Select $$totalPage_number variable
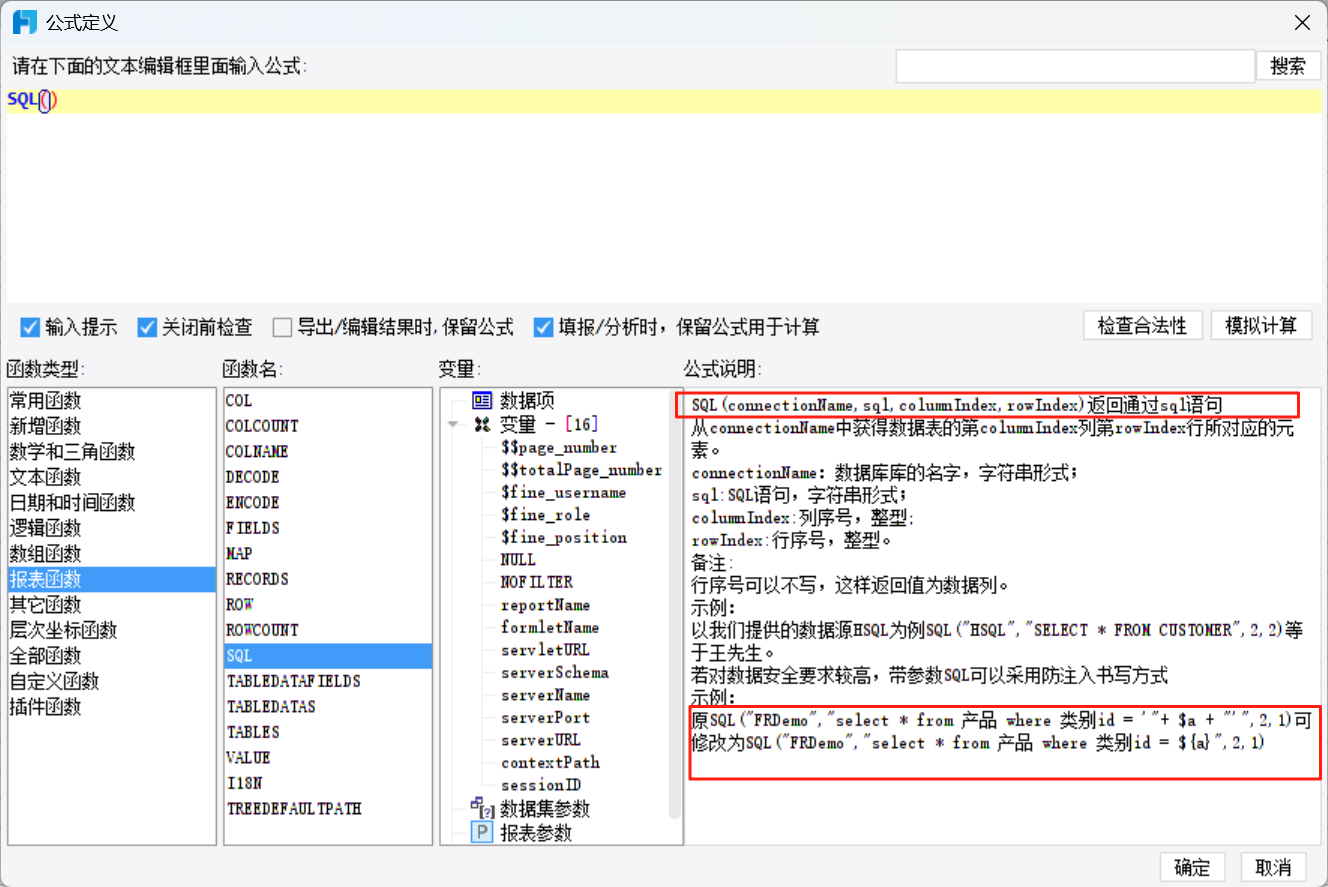 pos(581,470)
